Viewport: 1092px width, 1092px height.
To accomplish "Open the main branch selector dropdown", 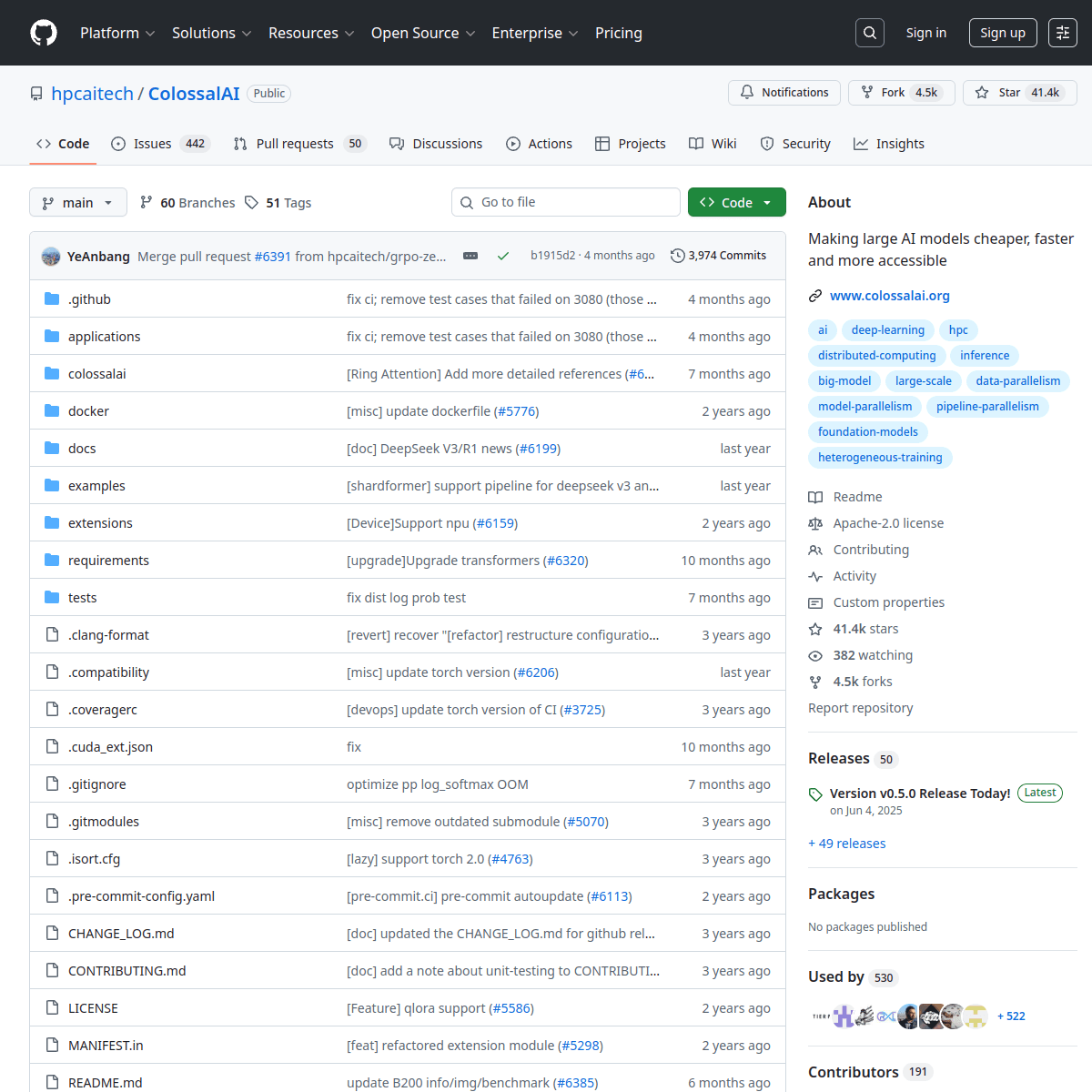I will coord(78,202).
